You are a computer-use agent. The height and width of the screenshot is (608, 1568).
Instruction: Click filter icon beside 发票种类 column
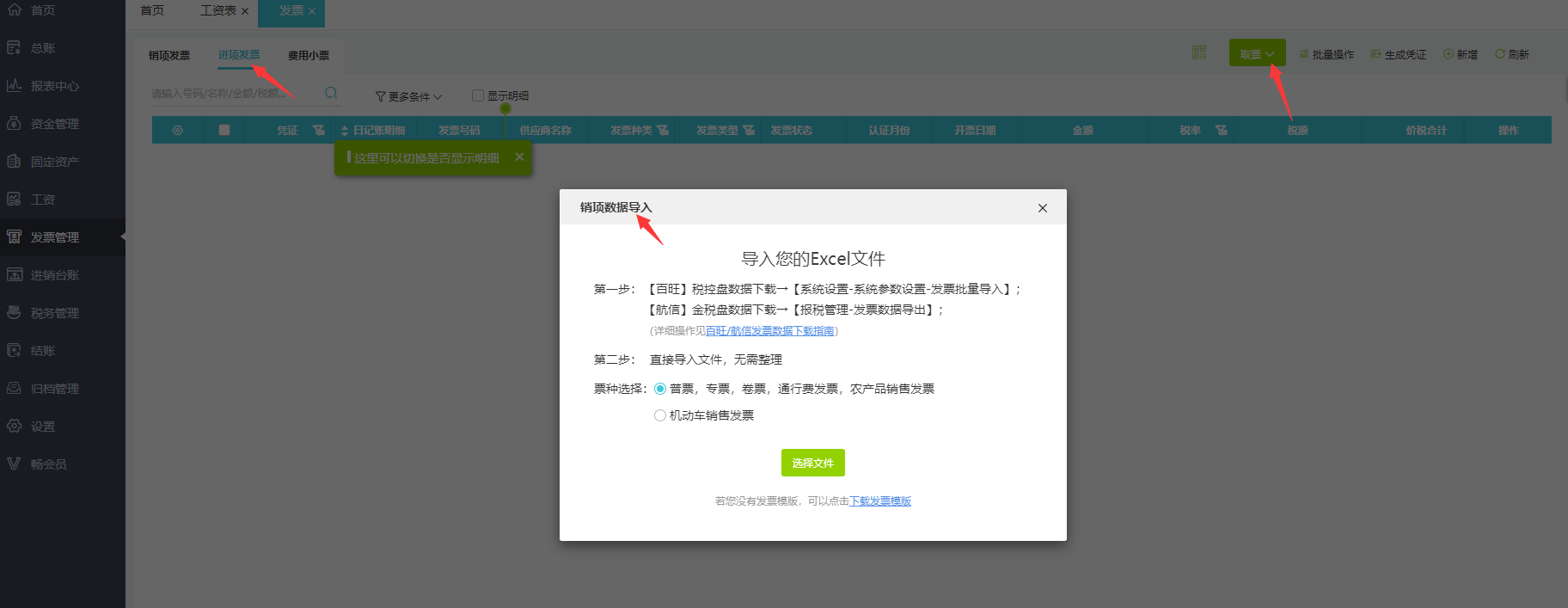(x=663, y=131)
